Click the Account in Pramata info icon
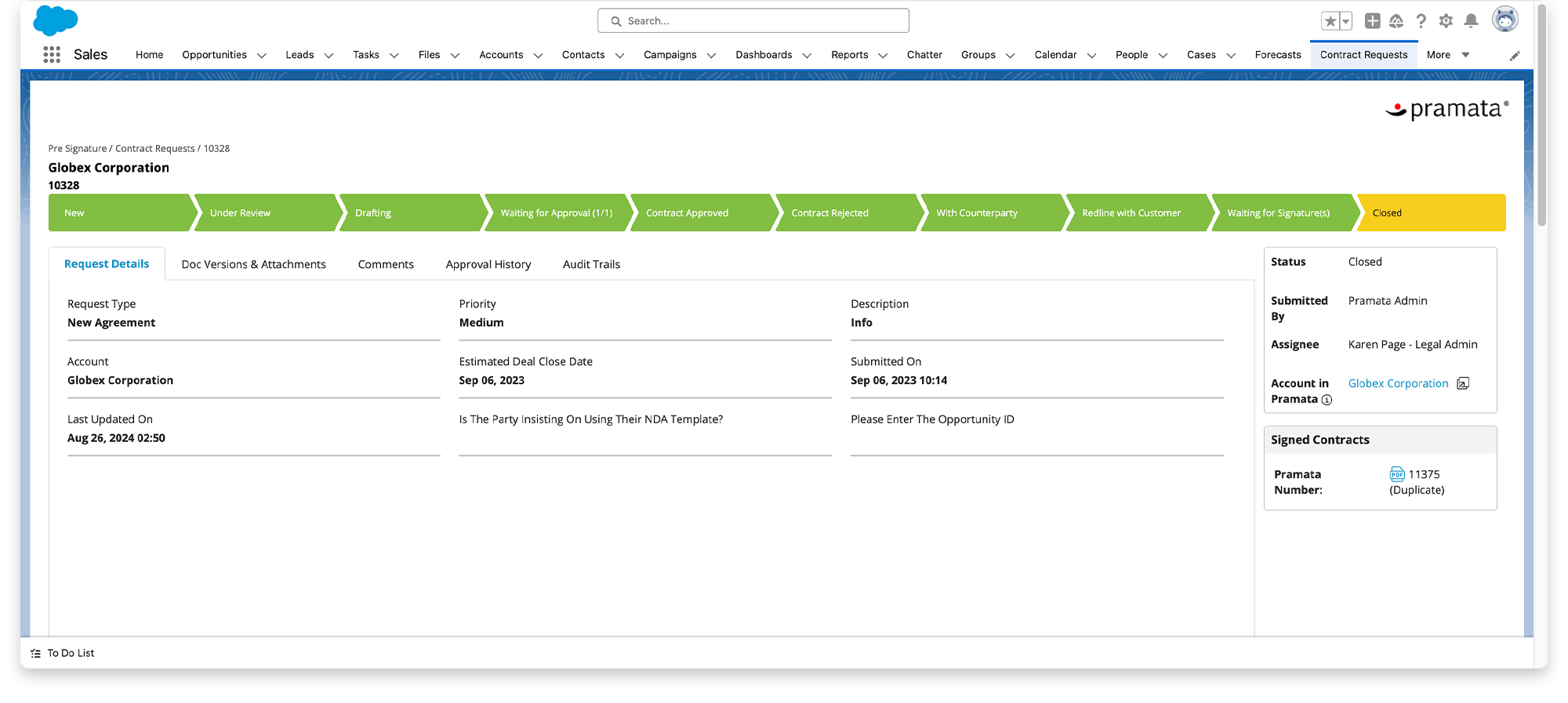The width and height of the screenshot is (1568, 703). pyautogui.click(x=1327, y=400)
